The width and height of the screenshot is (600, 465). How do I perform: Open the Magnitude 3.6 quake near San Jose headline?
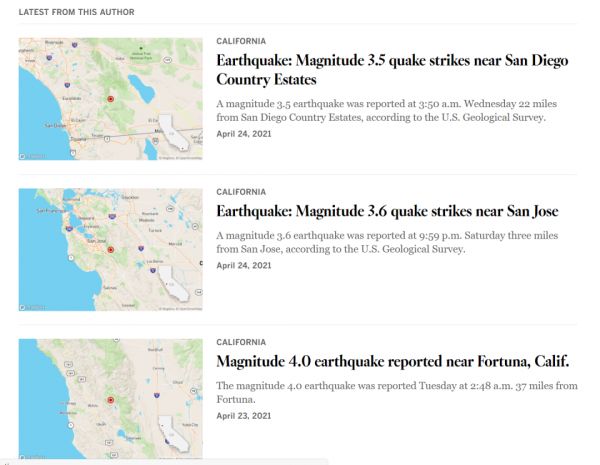tap(387, 211)
